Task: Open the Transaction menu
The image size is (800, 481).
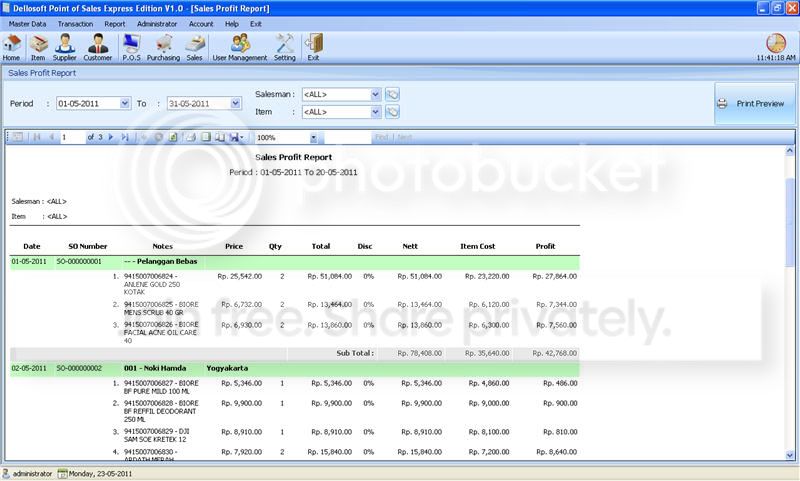Action: 76,24
